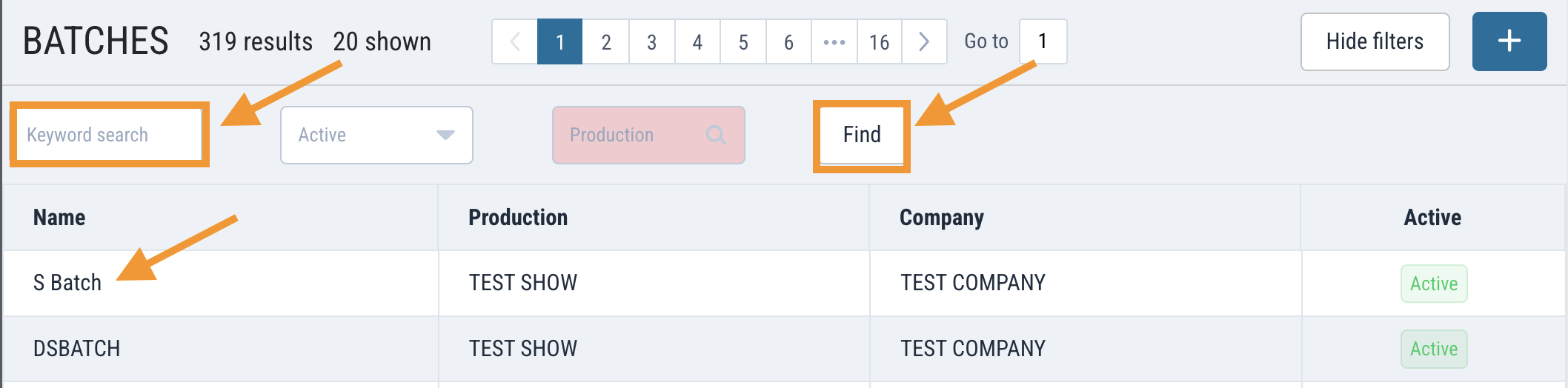Click the Go to page number field
The width and height of the screenshot is (1568, 388).
(1043, 41)
